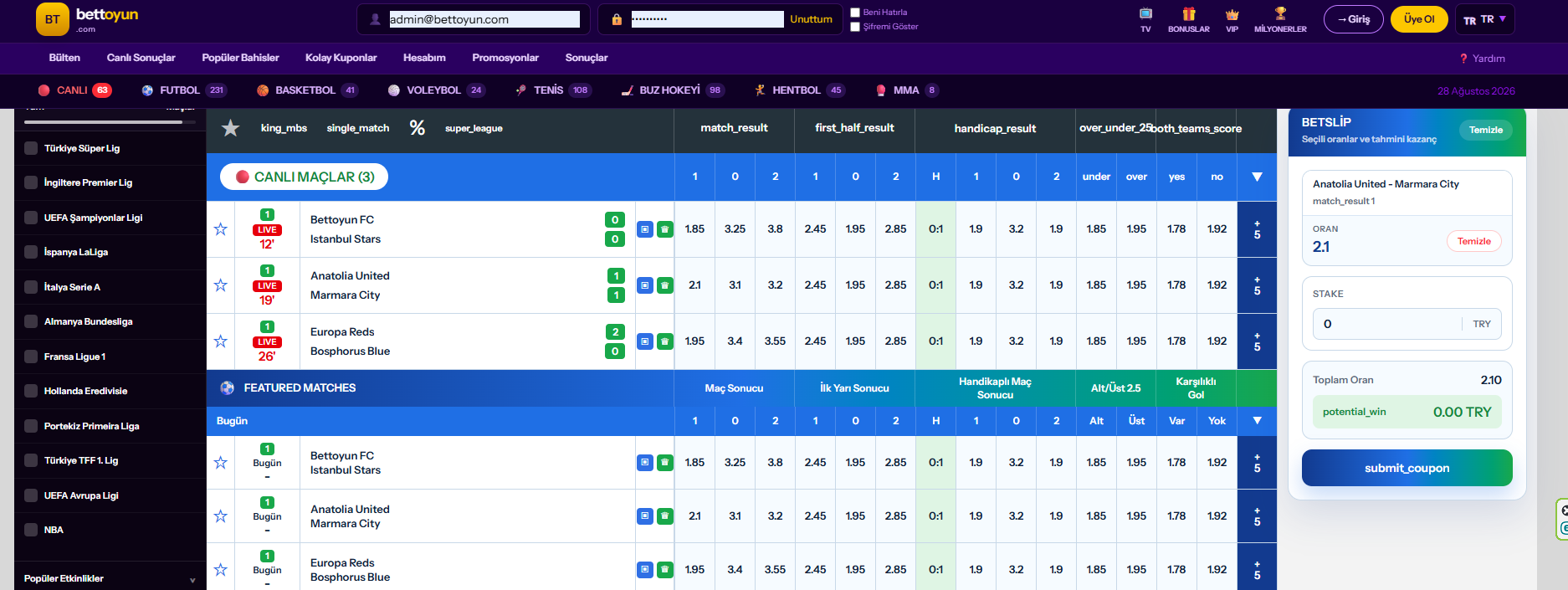
Task: Open blue stats icon for live Europa Reds match
Action: coord(644,341)
